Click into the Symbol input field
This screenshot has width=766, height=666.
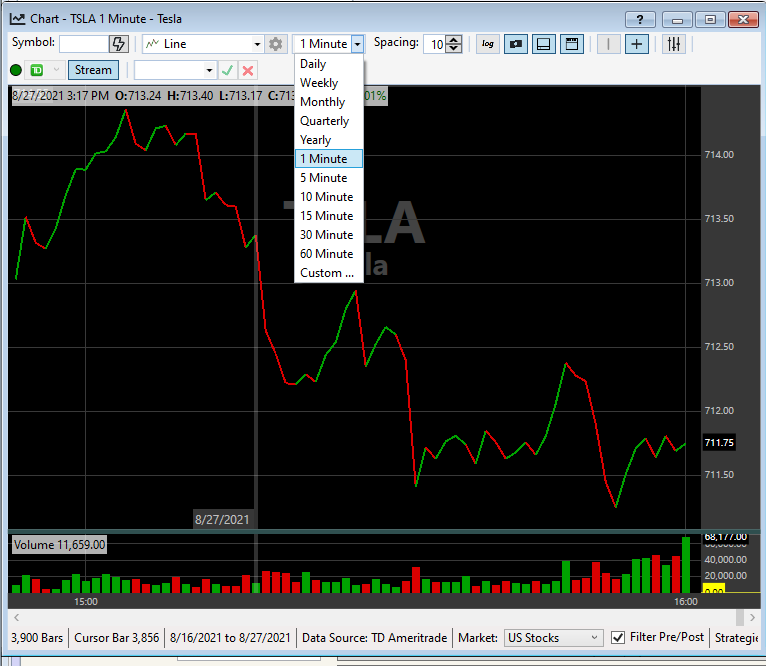[x=84, y=44]
